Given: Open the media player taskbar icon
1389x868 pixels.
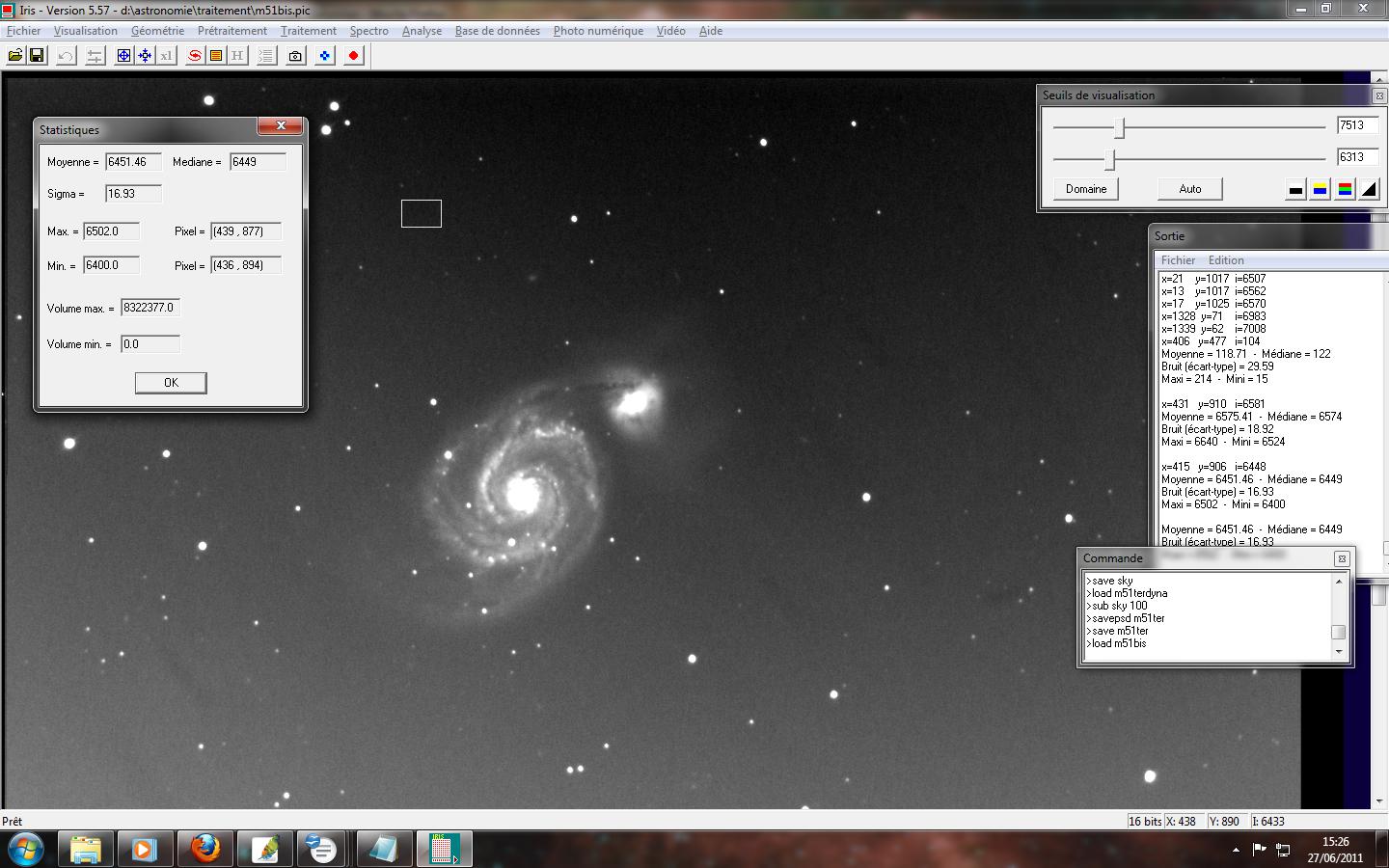Looking at the screenshot, I should pos(145,850).
